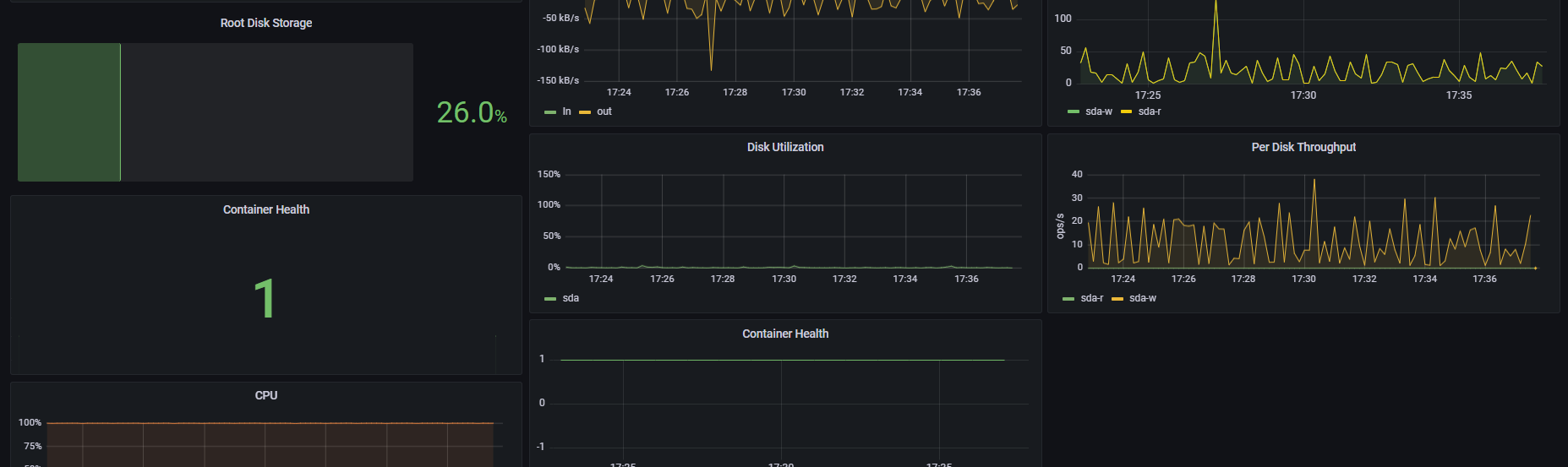Click the green filled Root Disk Storage bar

click(69, 112)
